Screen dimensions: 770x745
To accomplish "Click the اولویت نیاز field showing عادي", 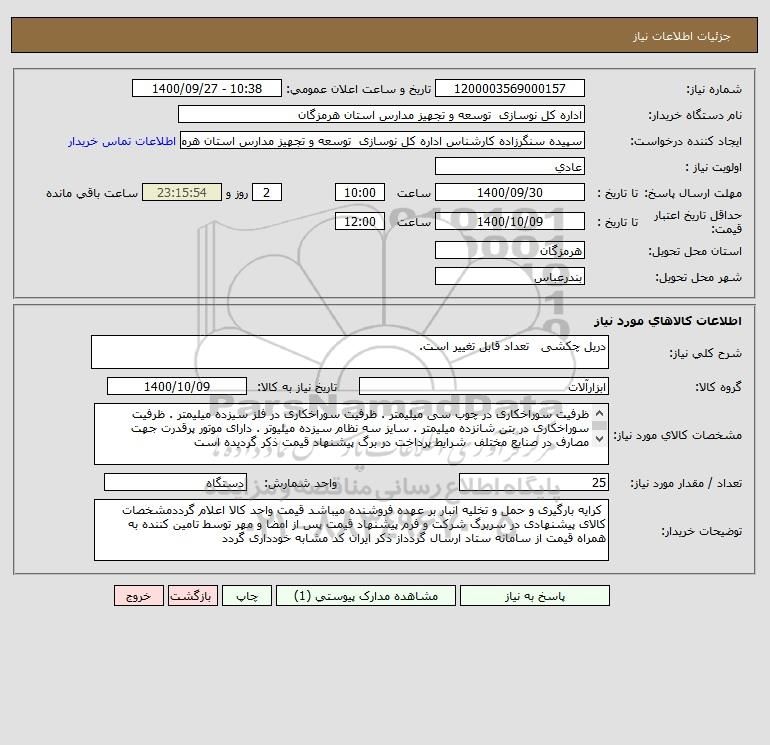I will pos(510,166).
